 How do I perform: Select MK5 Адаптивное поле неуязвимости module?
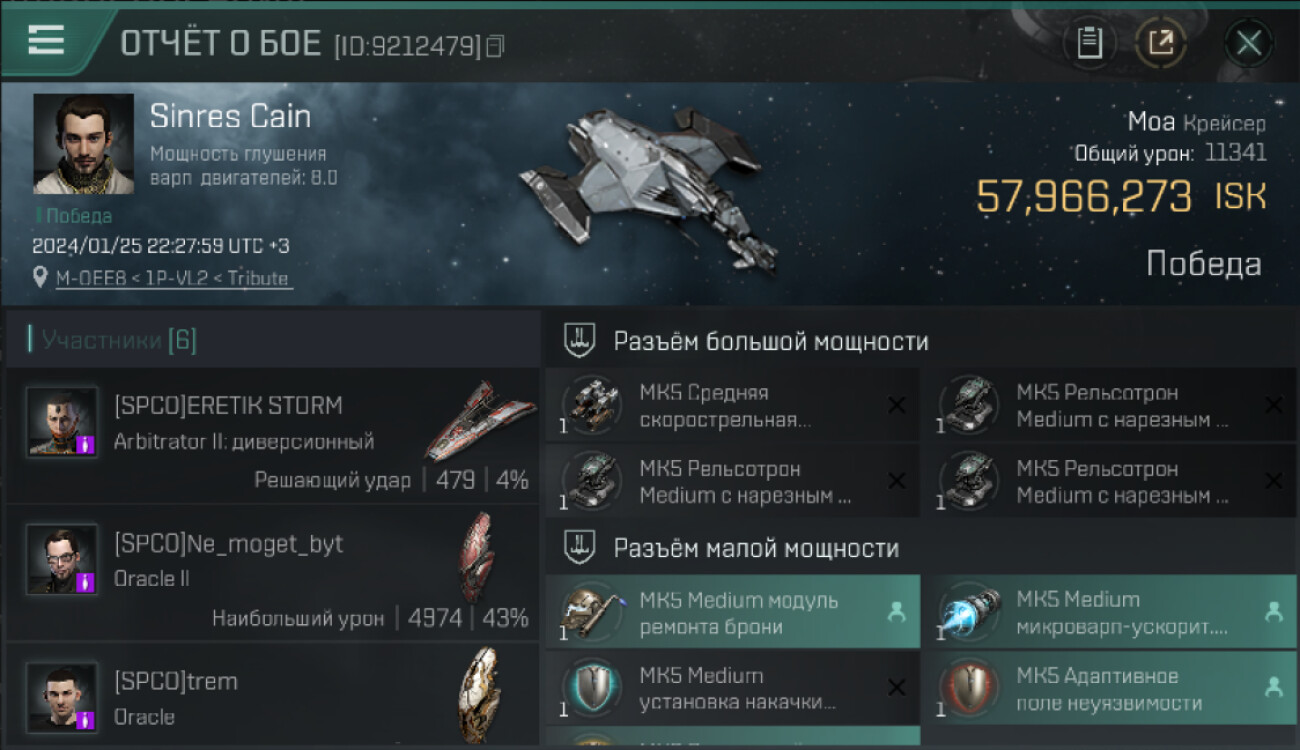point(1111,689)
